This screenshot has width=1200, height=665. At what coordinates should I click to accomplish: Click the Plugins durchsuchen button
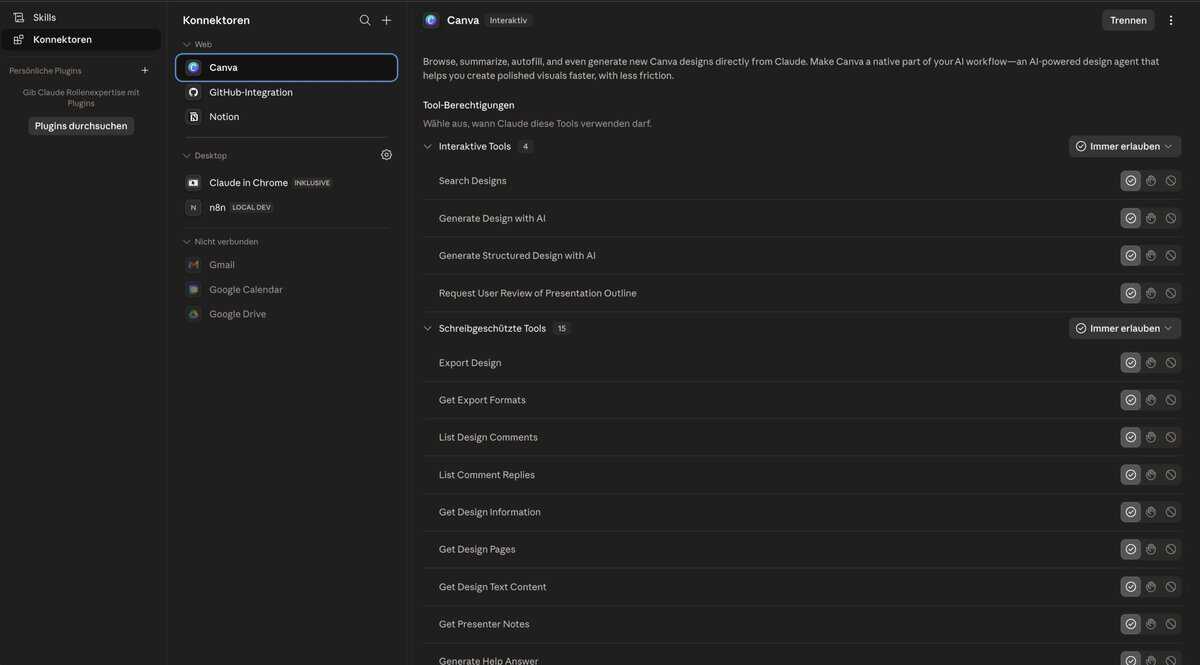[x=81, y=126]
